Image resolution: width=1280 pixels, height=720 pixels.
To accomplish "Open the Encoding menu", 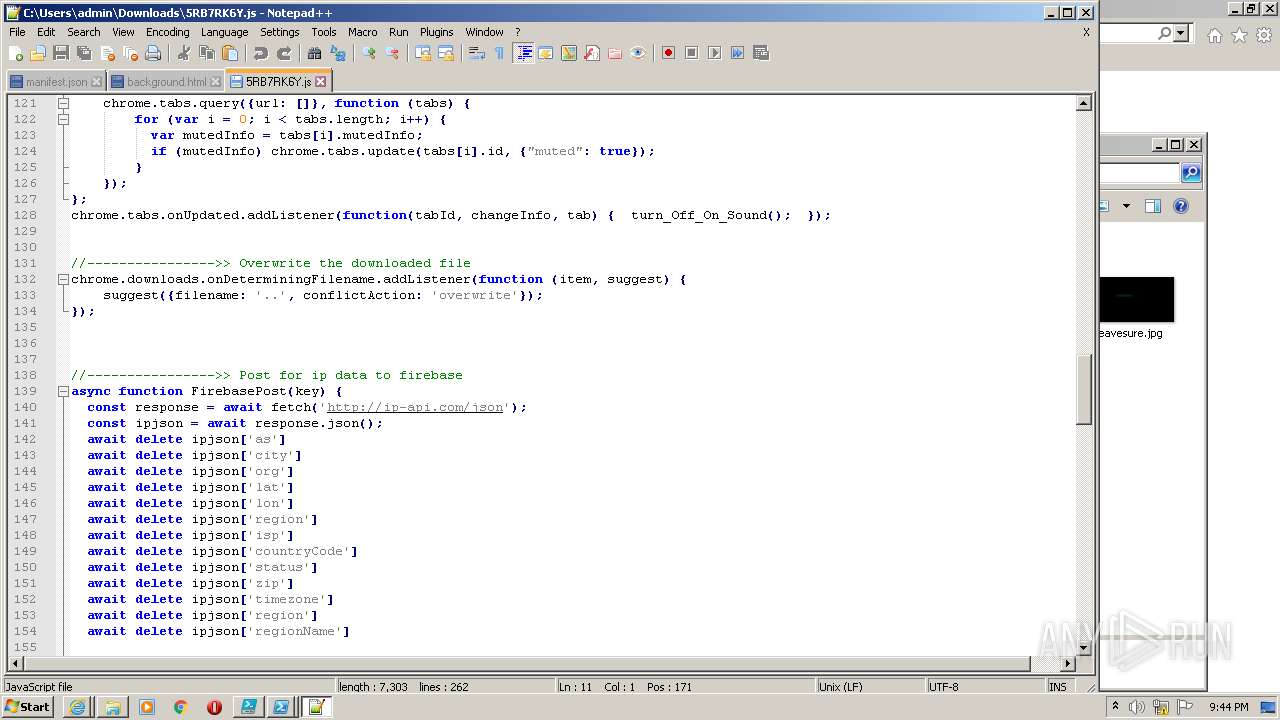I will click(x=167, y=32).
